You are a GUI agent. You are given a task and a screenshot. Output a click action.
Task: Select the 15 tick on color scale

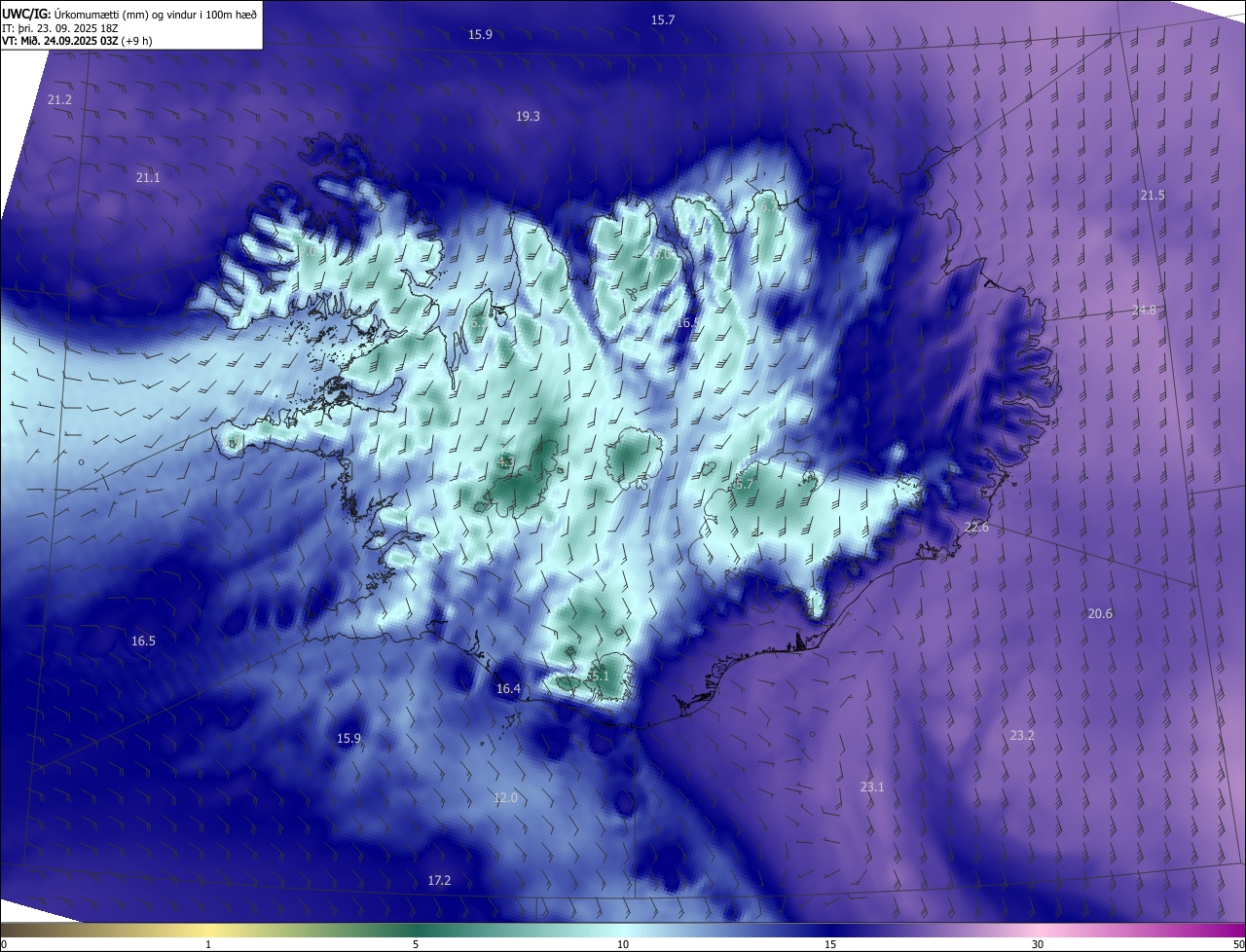pyautogui.click(x=830, y=945)
